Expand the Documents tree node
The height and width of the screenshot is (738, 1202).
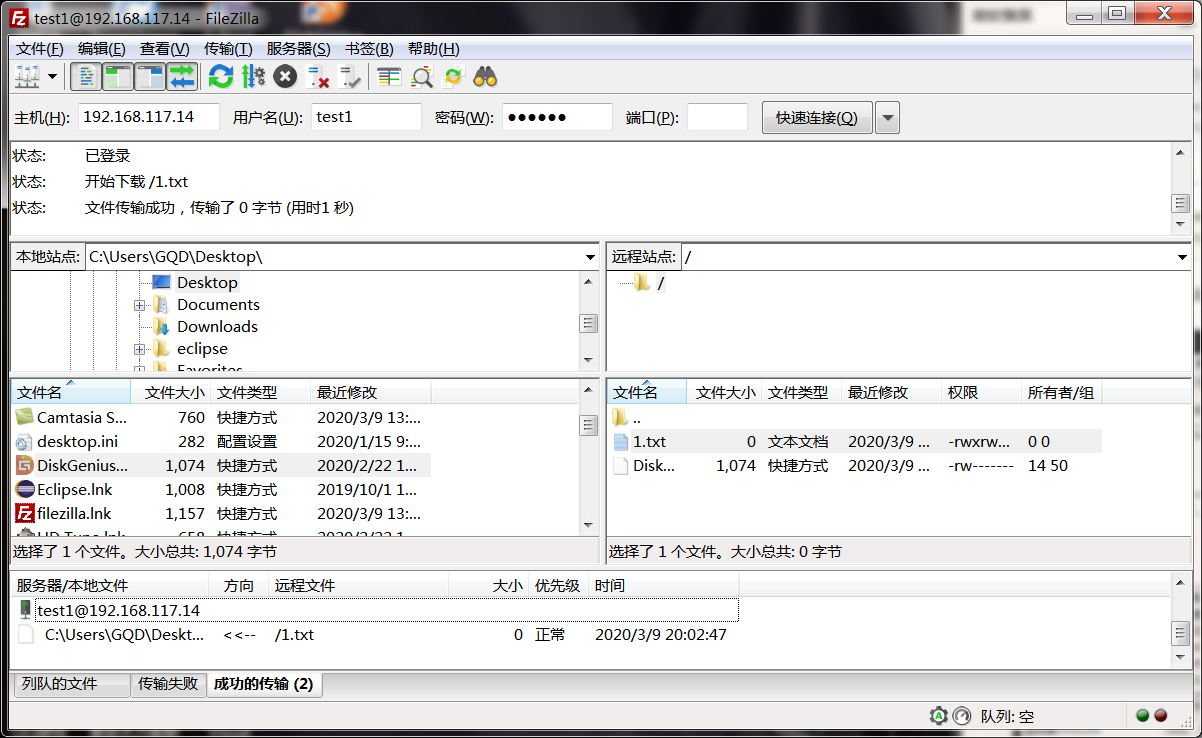[139, 305]
